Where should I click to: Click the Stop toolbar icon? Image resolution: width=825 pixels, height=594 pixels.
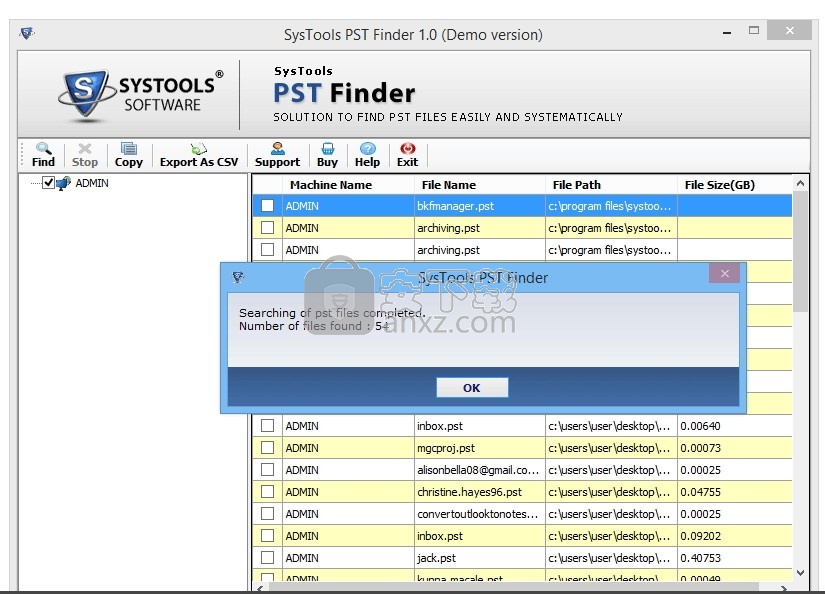85,155
